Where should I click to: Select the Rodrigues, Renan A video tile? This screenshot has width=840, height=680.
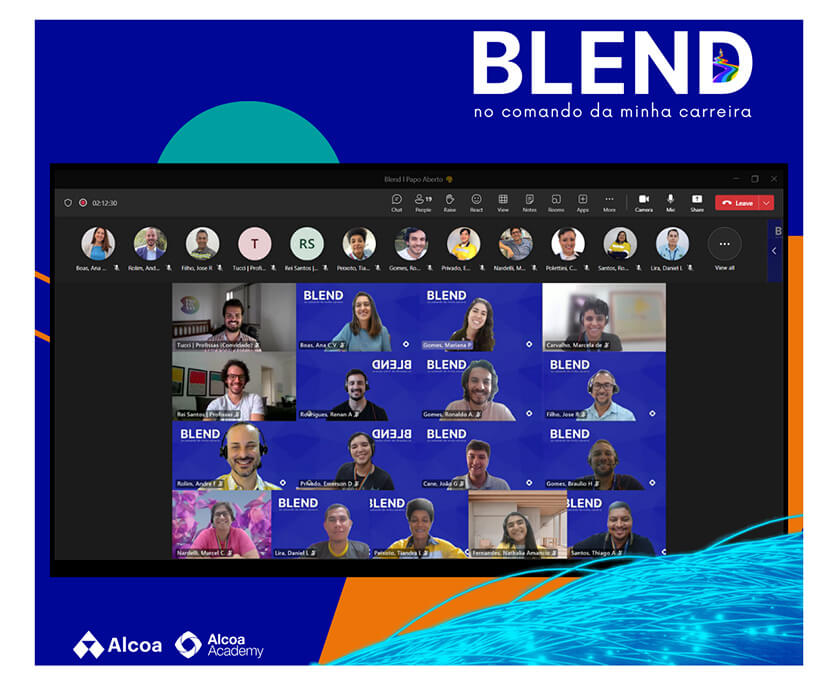point(358,386)
